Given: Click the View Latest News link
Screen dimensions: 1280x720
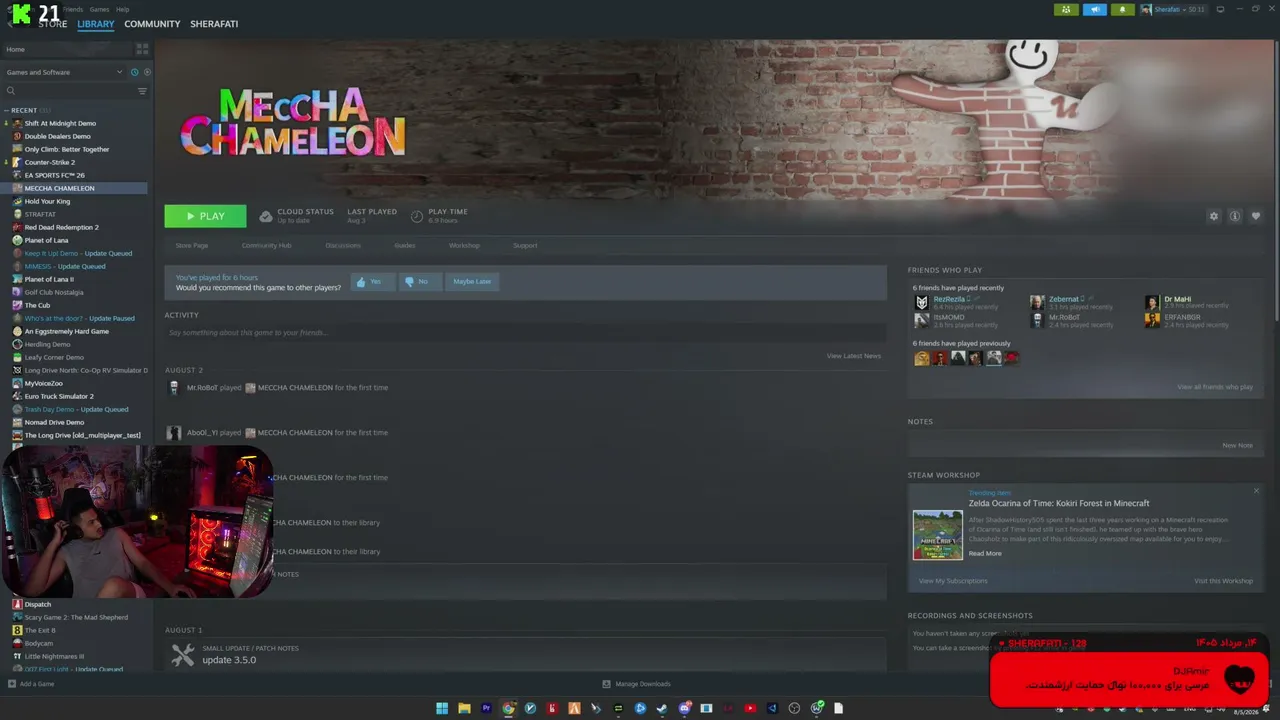Looking at the screenshot, I should coord(854,356).
